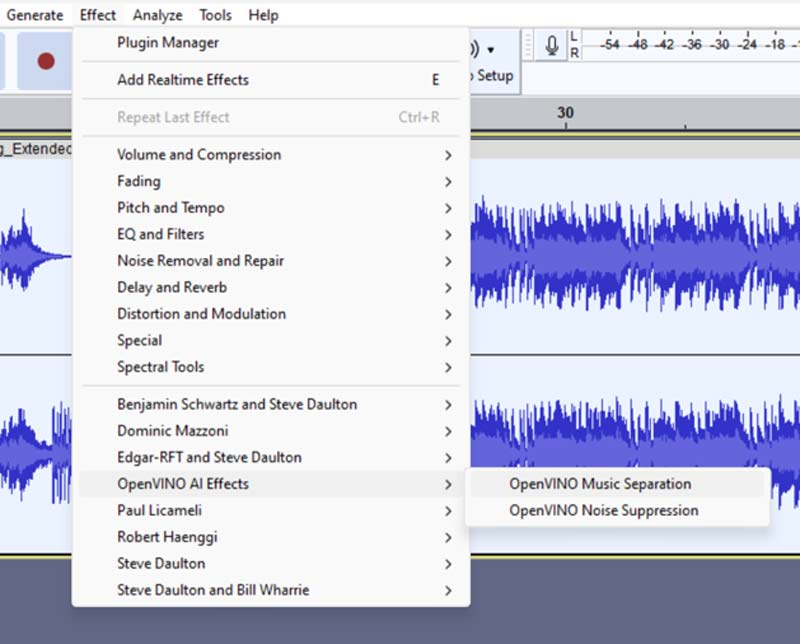
Task: Click the microphone record meter icon
Action: (552, 45)
